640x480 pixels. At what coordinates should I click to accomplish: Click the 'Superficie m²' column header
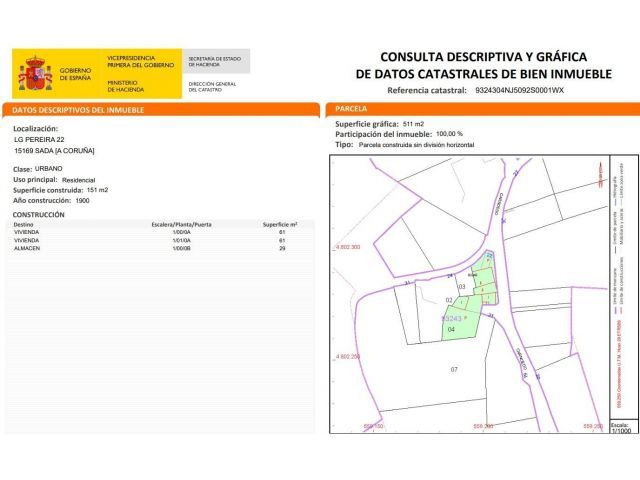(280, 224)
